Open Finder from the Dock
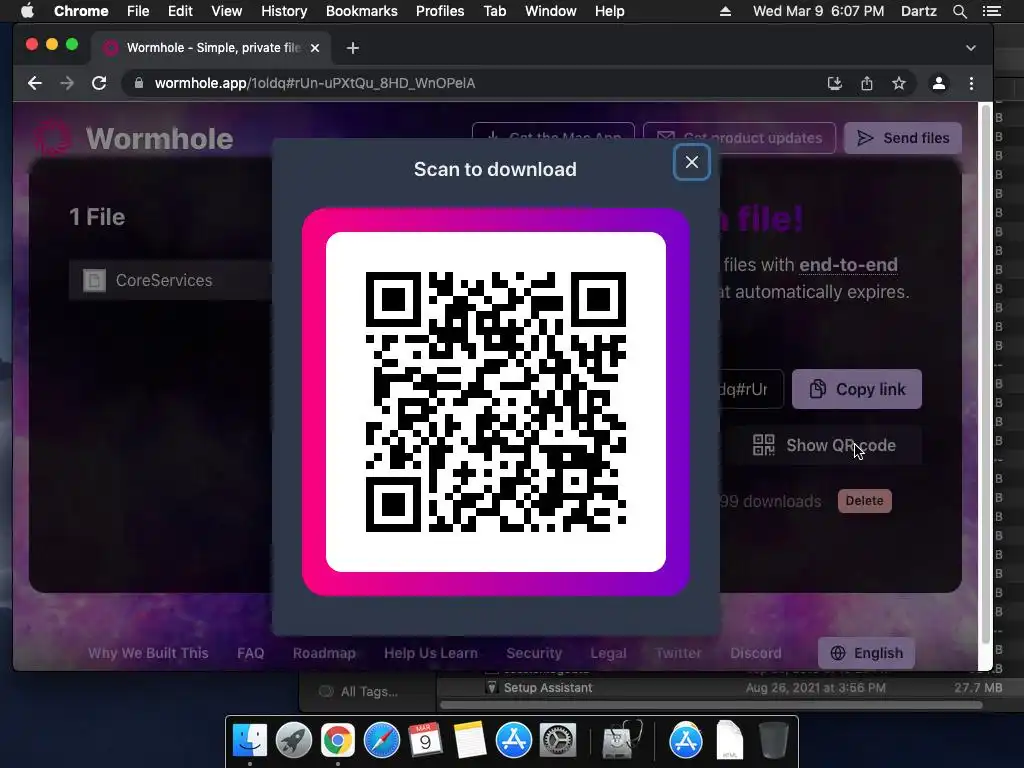The height and width of the screenshot is (768, 1024). [x=250, y=741]
